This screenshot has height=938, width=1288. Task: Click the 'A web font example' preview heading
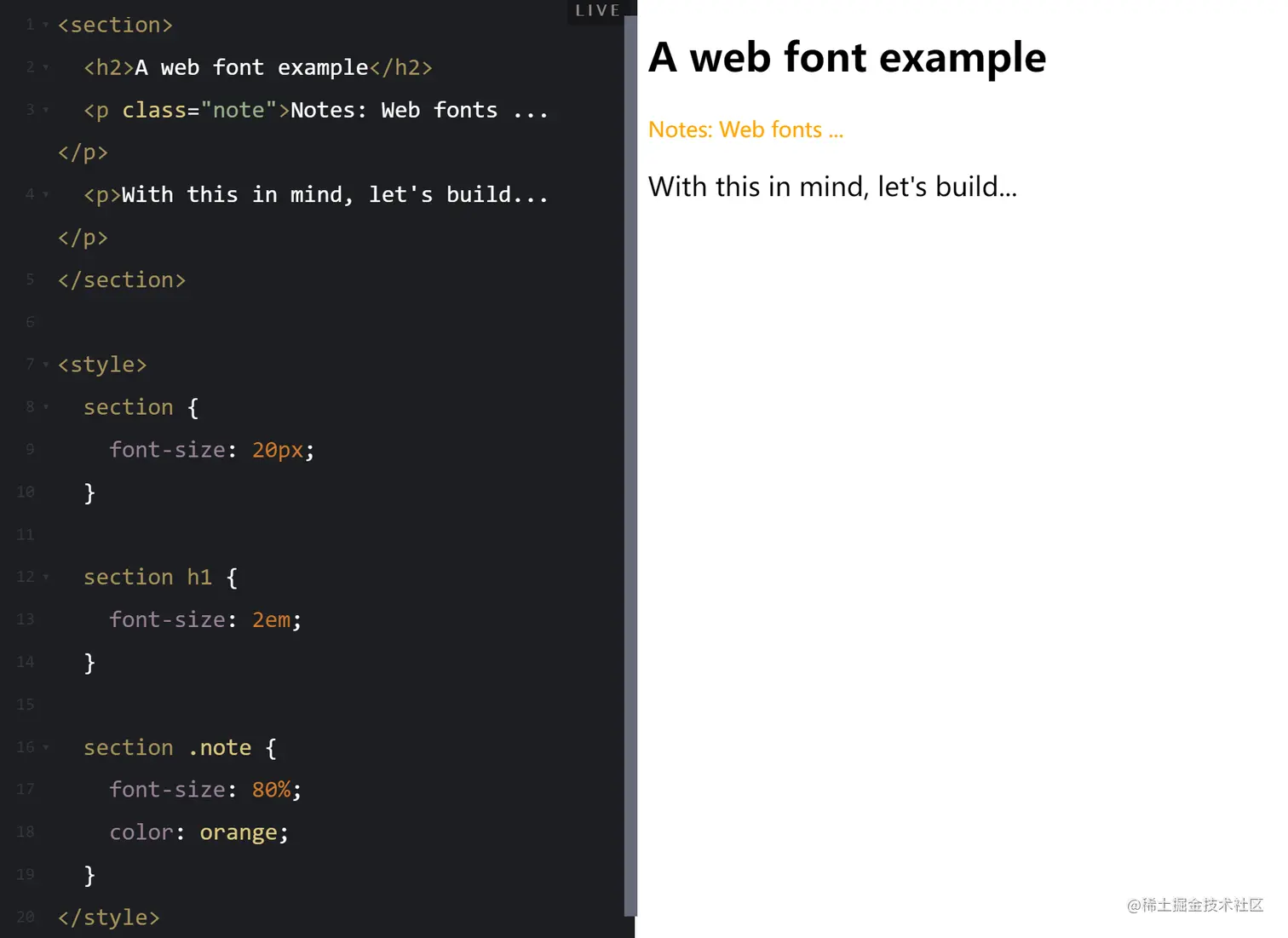(x=847, y=58)
